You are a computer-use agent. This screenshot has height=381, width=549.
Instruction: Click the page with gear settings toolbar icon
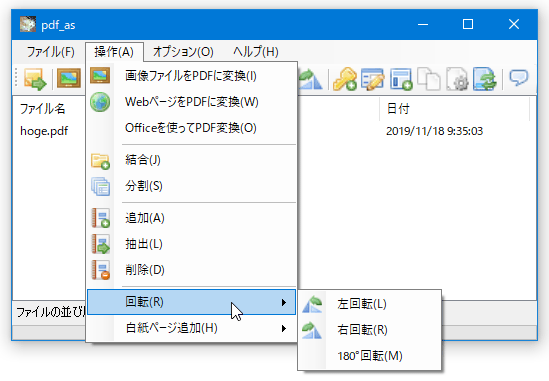[457, 79]
